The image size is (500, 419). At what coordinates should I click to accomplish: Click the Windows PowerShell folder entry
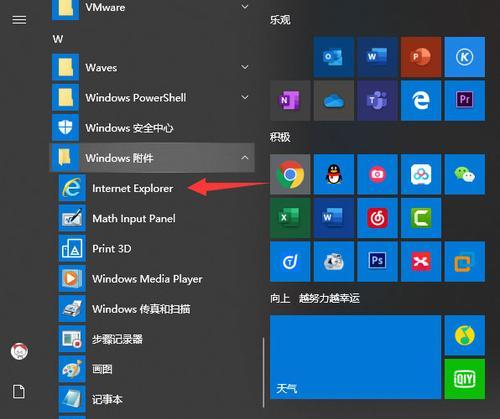(x=152, y=97)
